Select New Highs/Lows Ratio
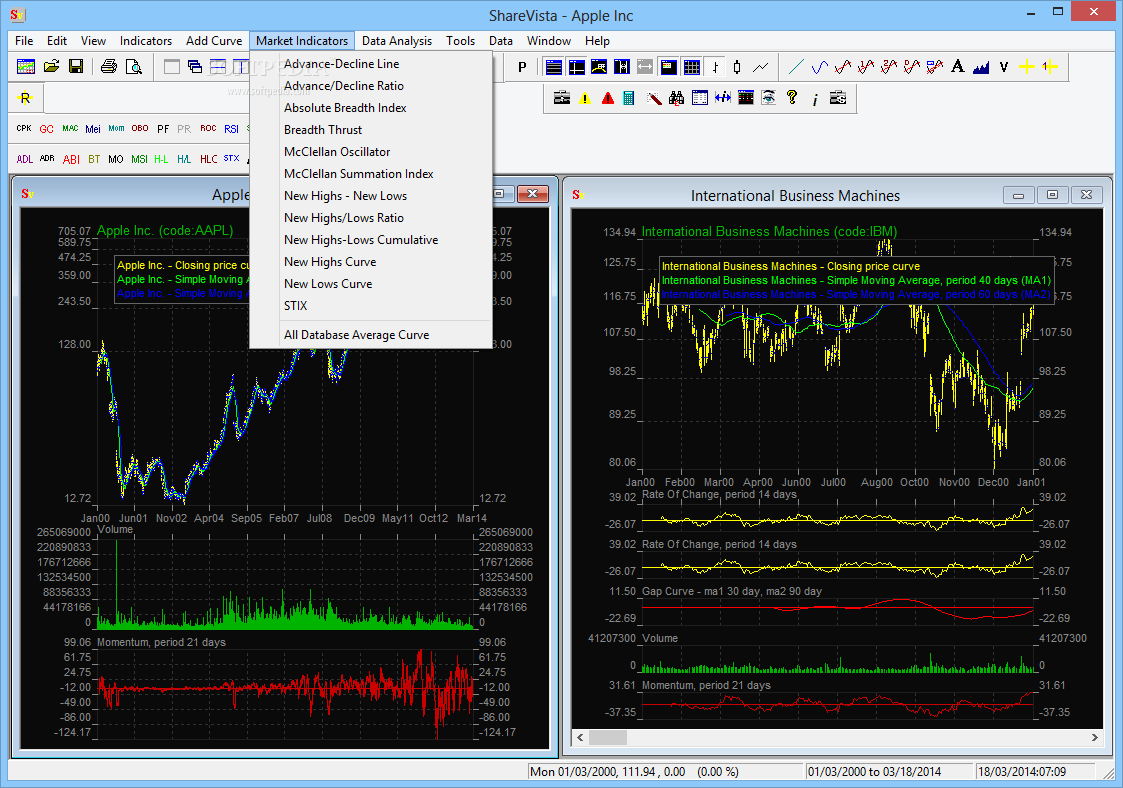Viewport: 1123px width, 788px height. tap(371, 218)
